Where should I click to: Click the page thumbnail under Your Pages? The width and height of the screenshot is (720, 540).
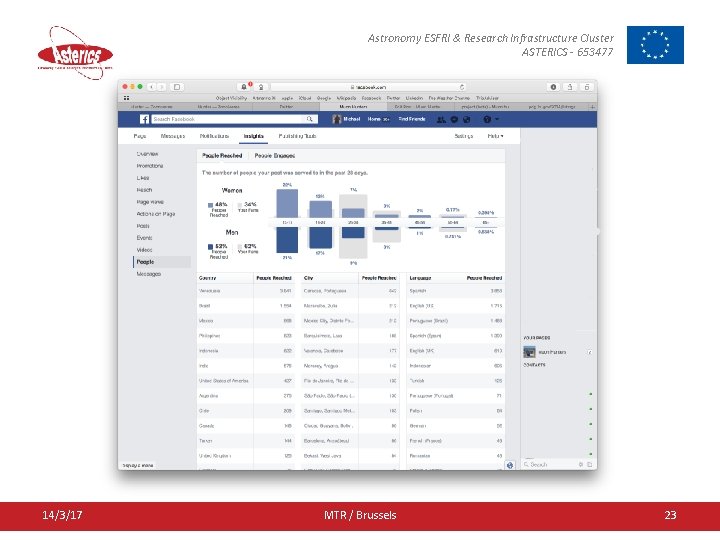[529, 352]
